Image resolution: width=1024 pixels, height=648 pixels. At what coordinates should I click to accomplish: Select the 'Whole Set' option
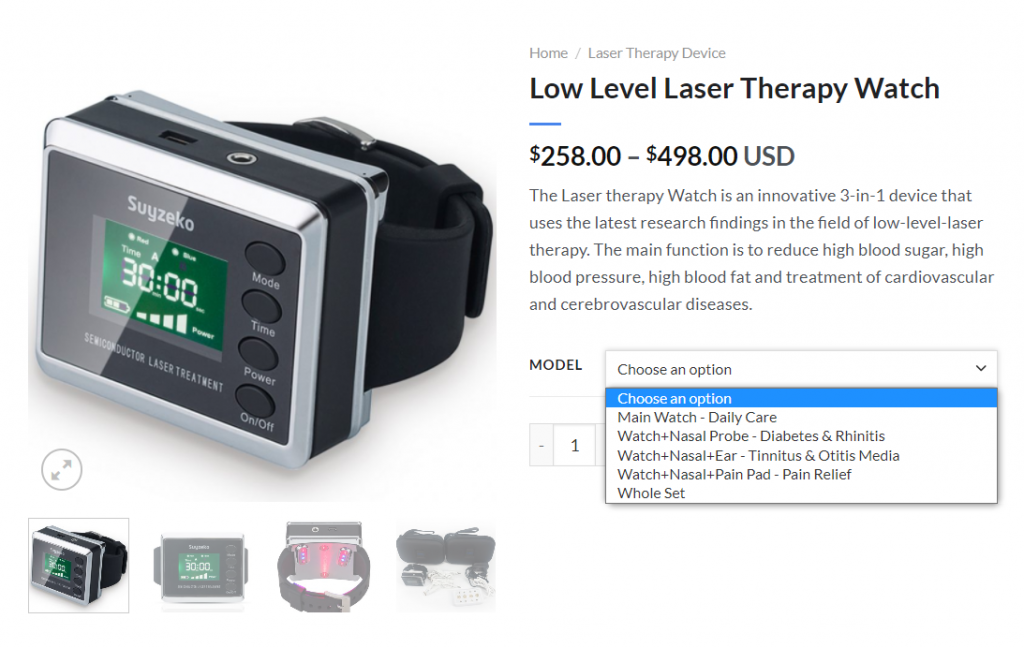coord(801,493)
